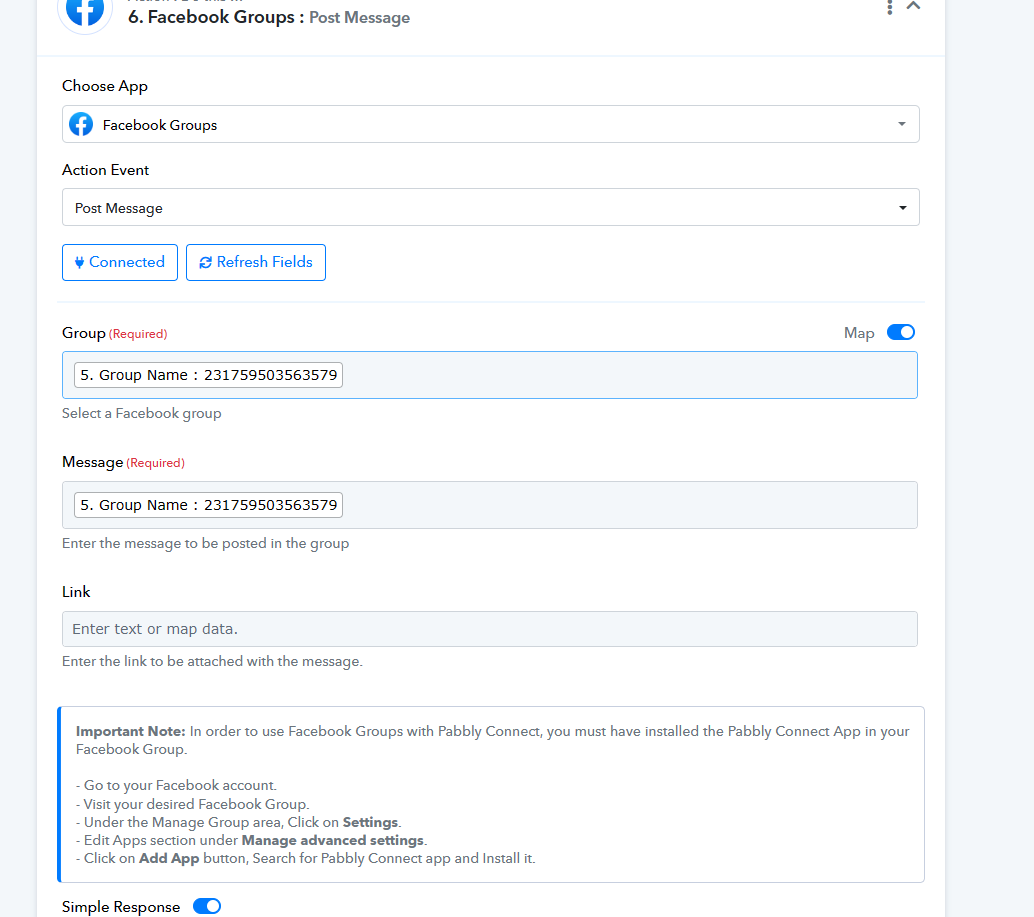Image resolution: width=1034 pixels, height=917 pixels.
Task: Toggle the Simple Response switch
Action: click(207, 906)
